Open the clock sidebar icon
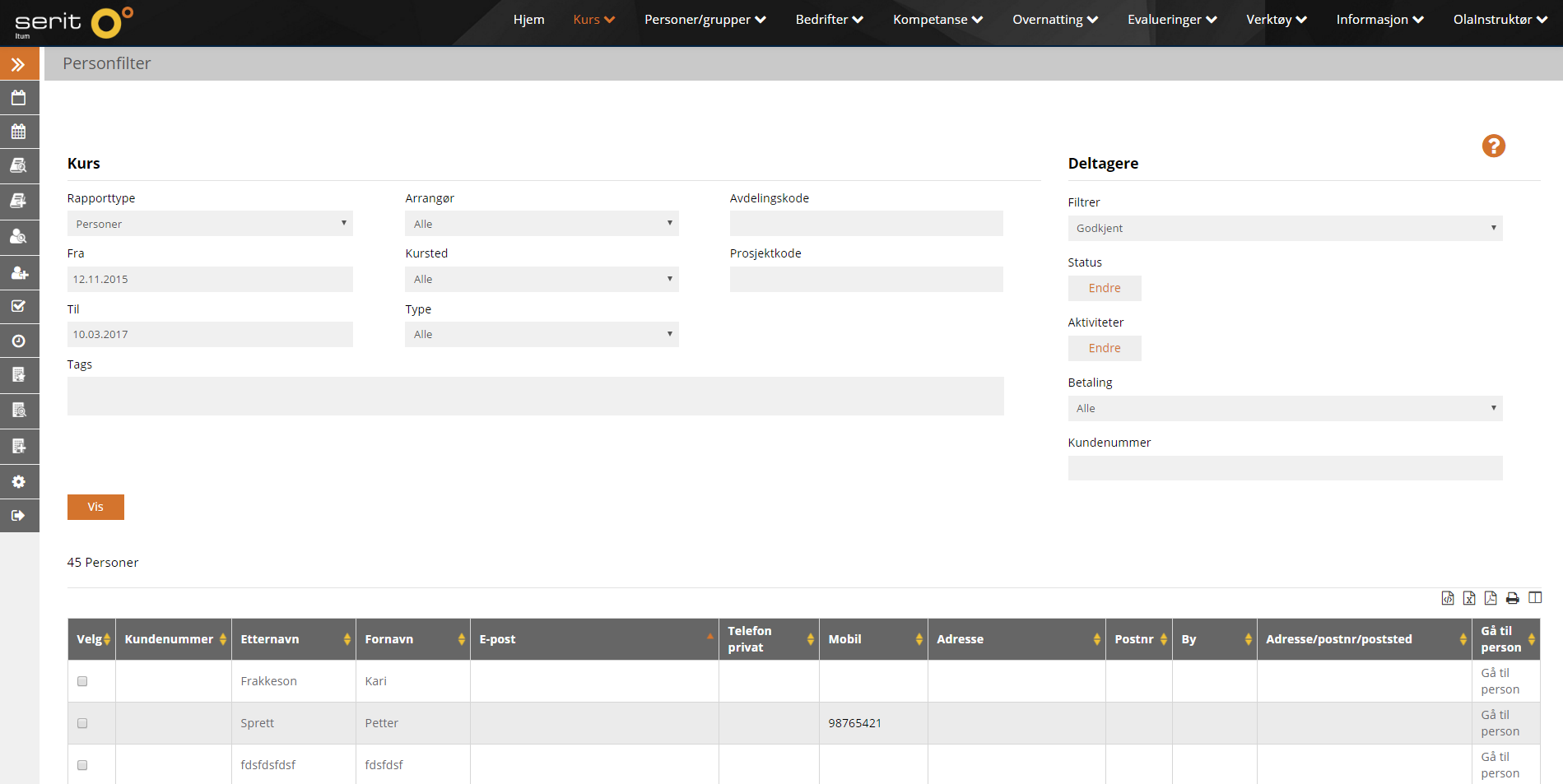This screenshot has height=784, width=1563. click(x=19, y=341)
